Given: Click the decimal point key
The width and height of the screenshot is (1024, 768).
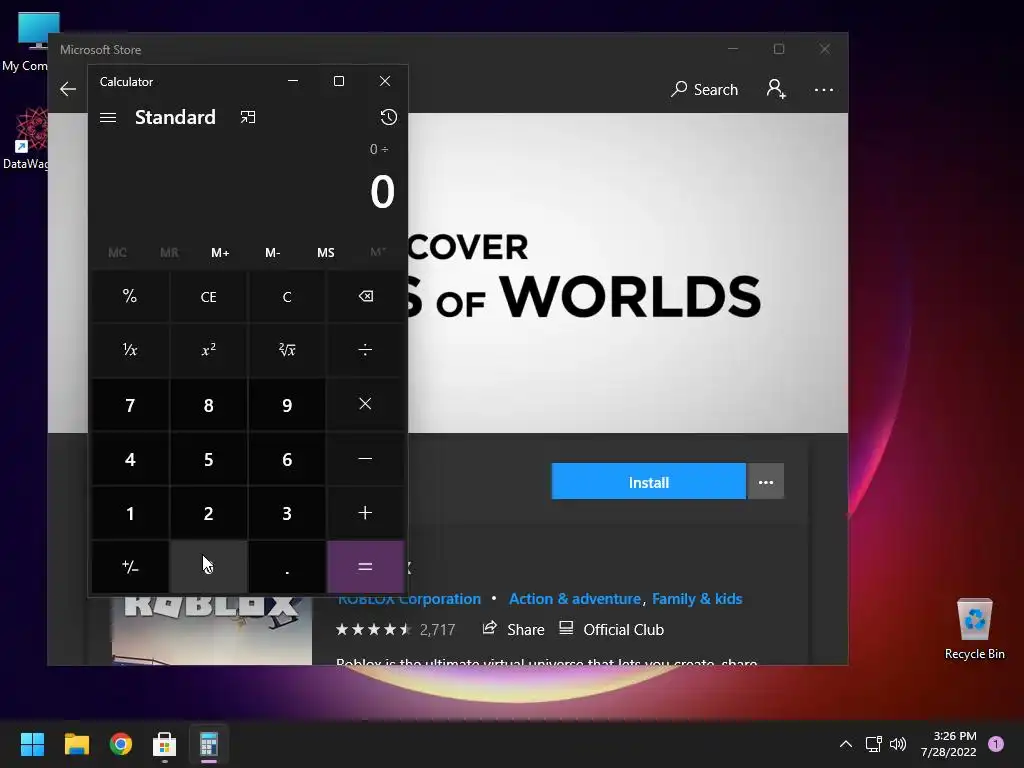Looking at the screenshot, I should (287, 567).
